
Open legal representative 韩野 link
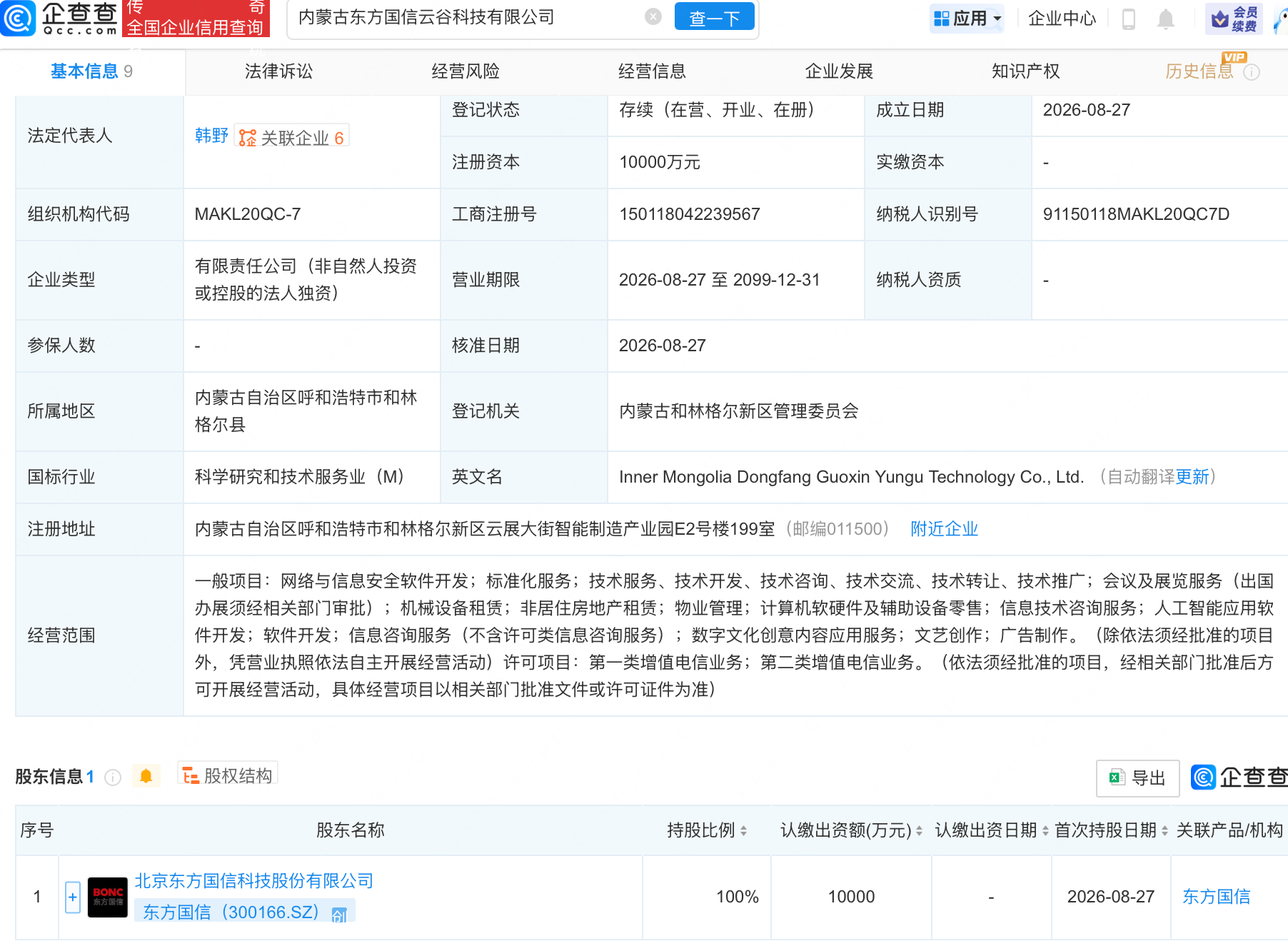click(211, 136)
